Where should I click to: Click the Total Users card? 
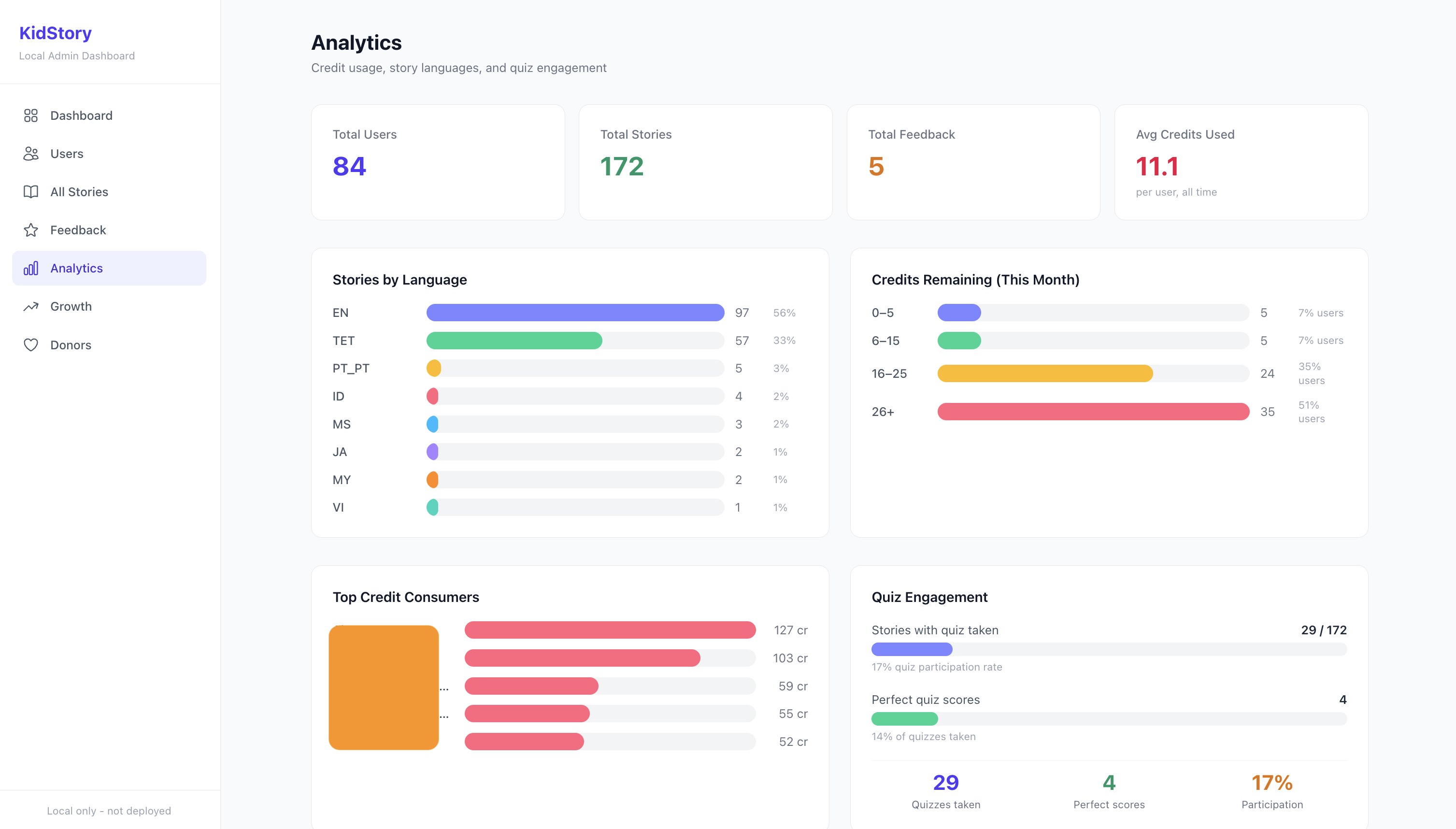pos(438,162)
